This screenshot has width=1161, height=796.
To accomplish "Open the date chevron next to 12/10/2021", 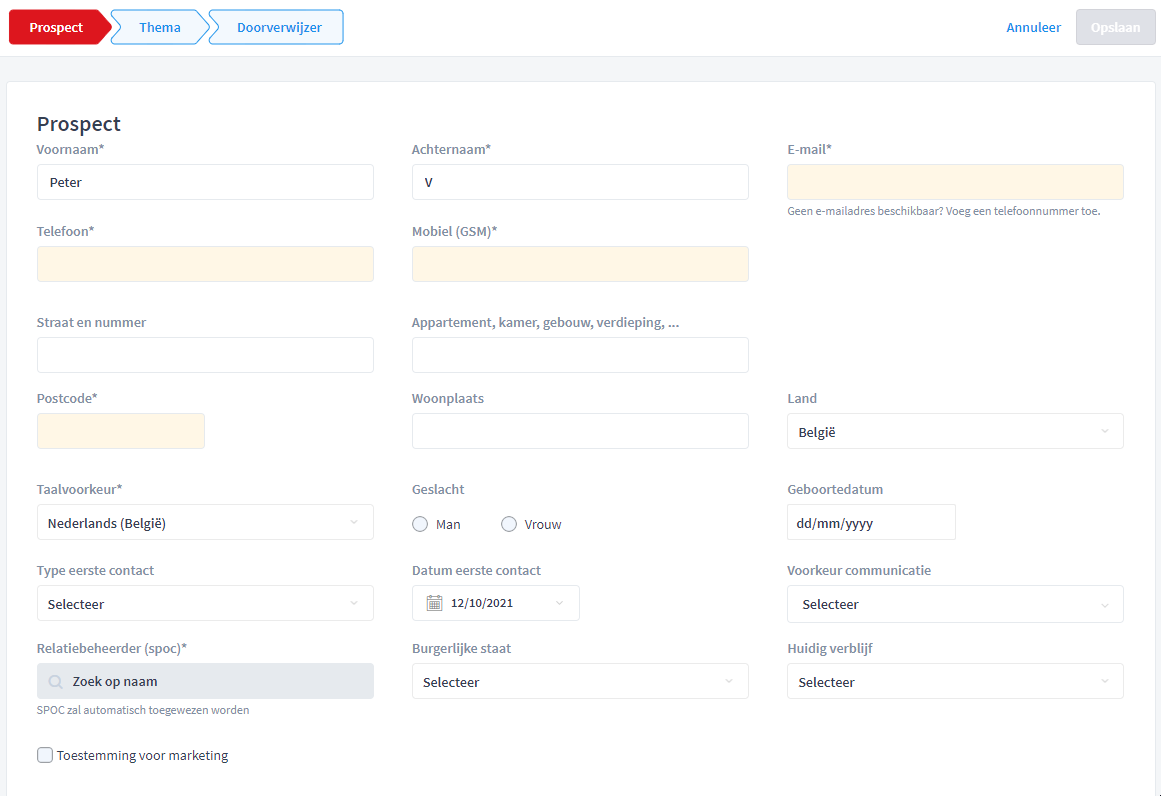I will [560, 603].
